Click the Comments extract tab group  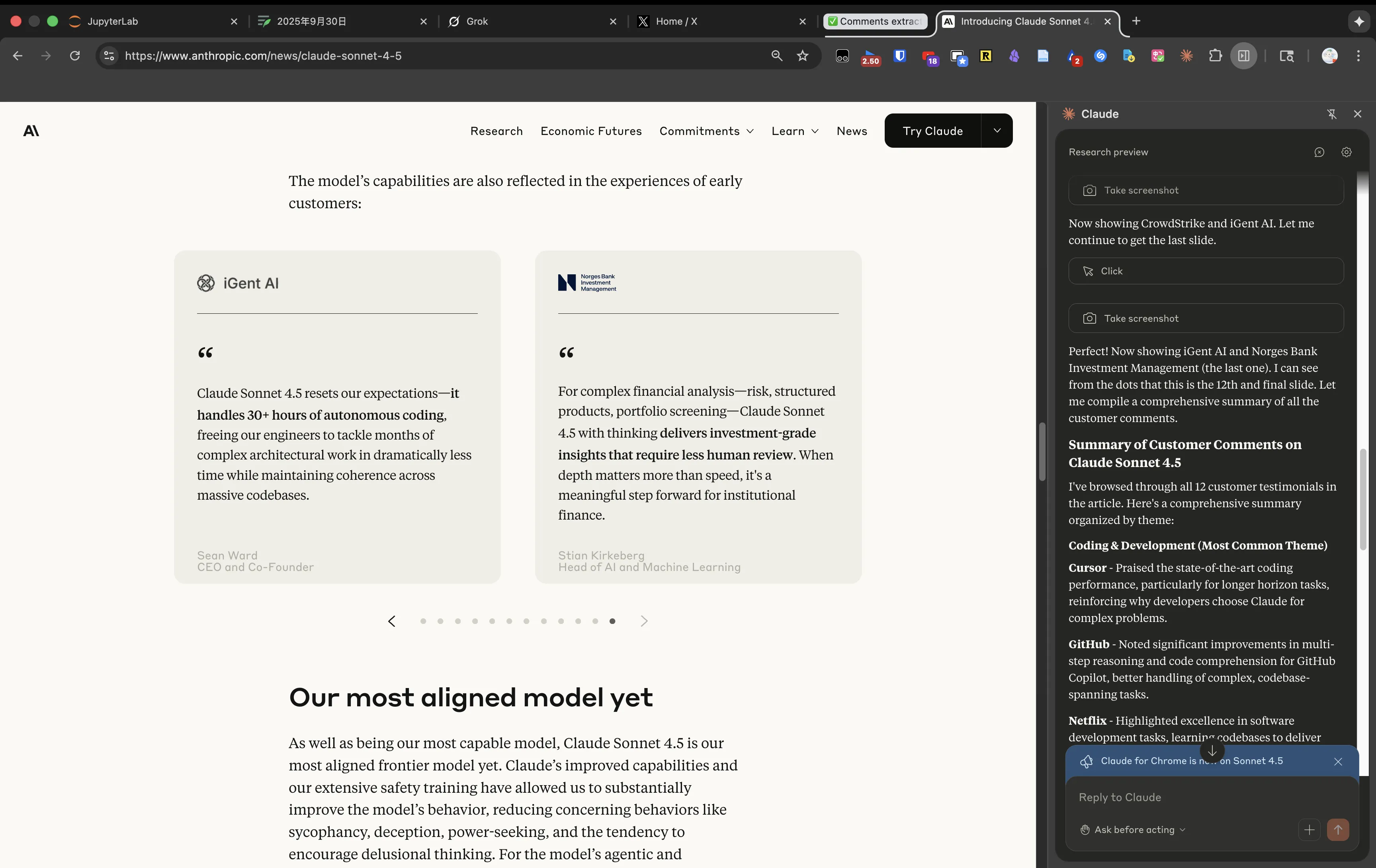875,21
